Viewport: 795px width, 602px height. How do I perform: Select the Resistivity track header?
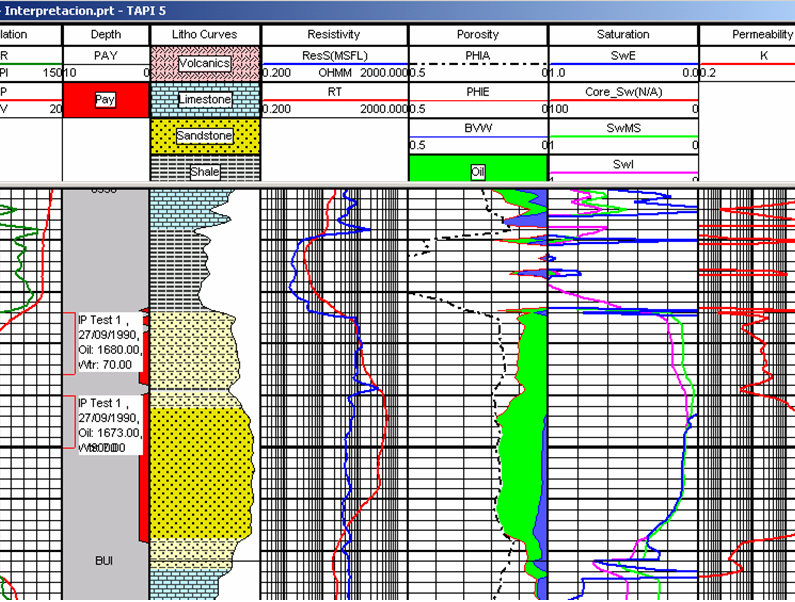(x=334, y=34)
